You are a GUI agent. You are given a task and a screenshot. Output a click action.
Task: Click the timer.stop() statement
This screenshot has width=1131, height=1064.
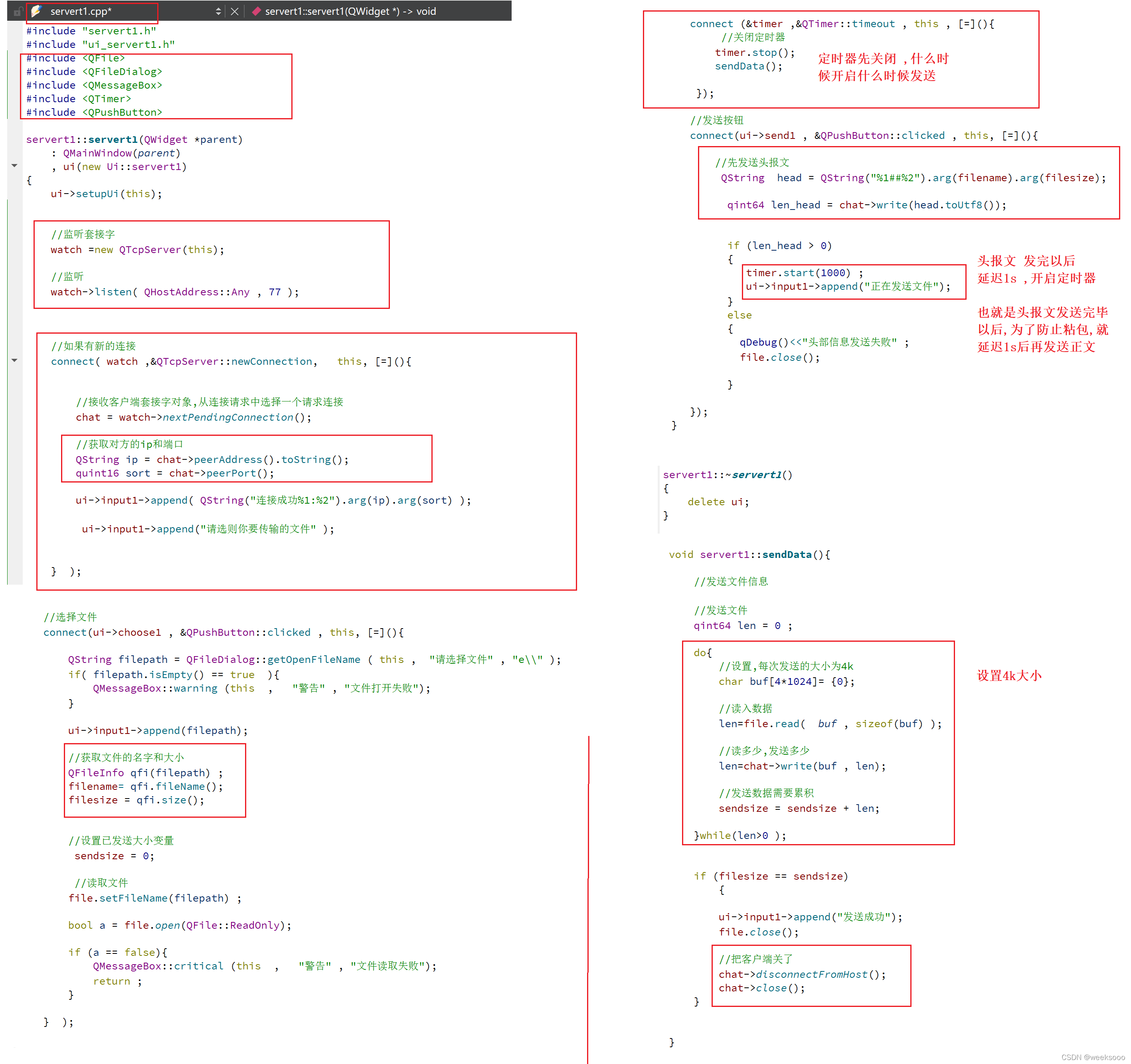click(x=754, y=52)
